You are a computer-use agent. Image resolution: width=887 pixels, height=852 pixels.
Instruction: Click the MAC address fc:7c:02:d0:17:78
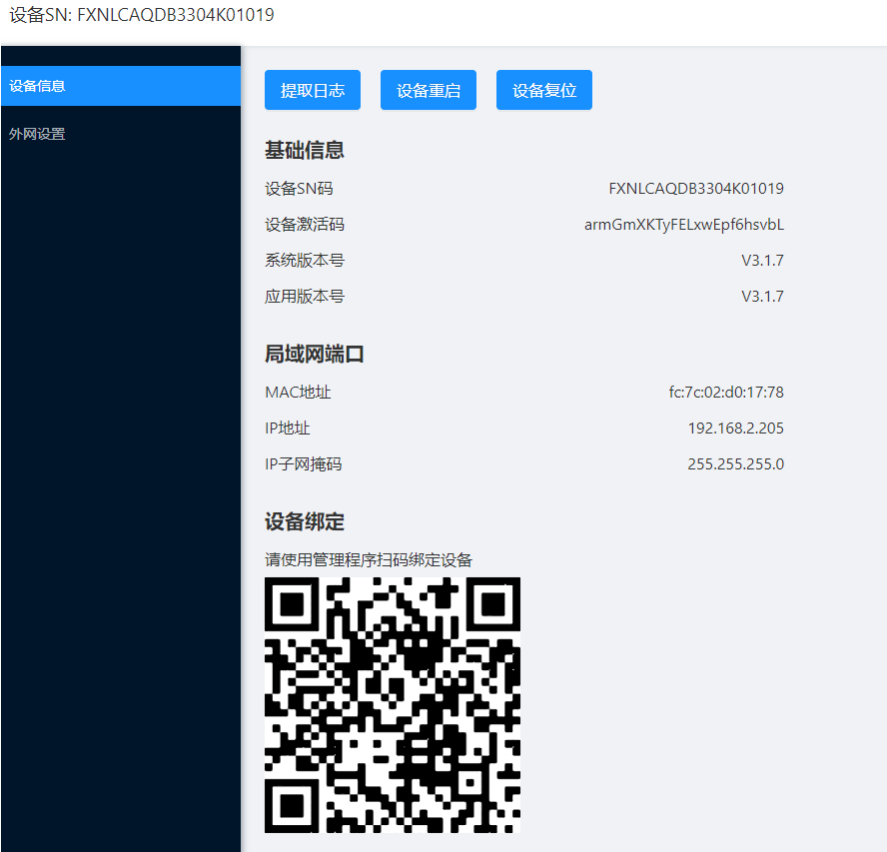pos(726,392)
